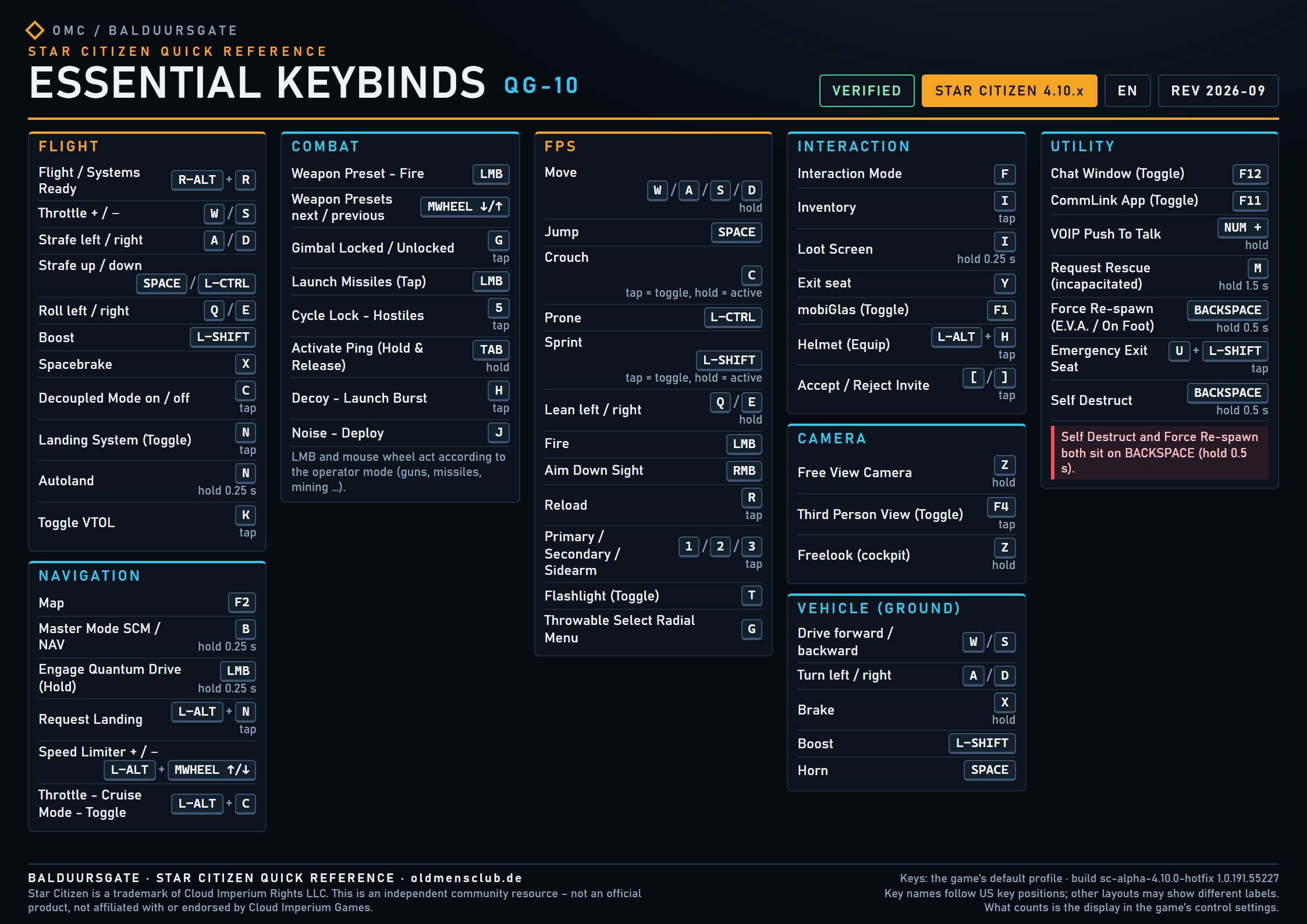Click the F1 keycap for mobiGlas
Viewport: 1307px width, 924px height.
1001,310
